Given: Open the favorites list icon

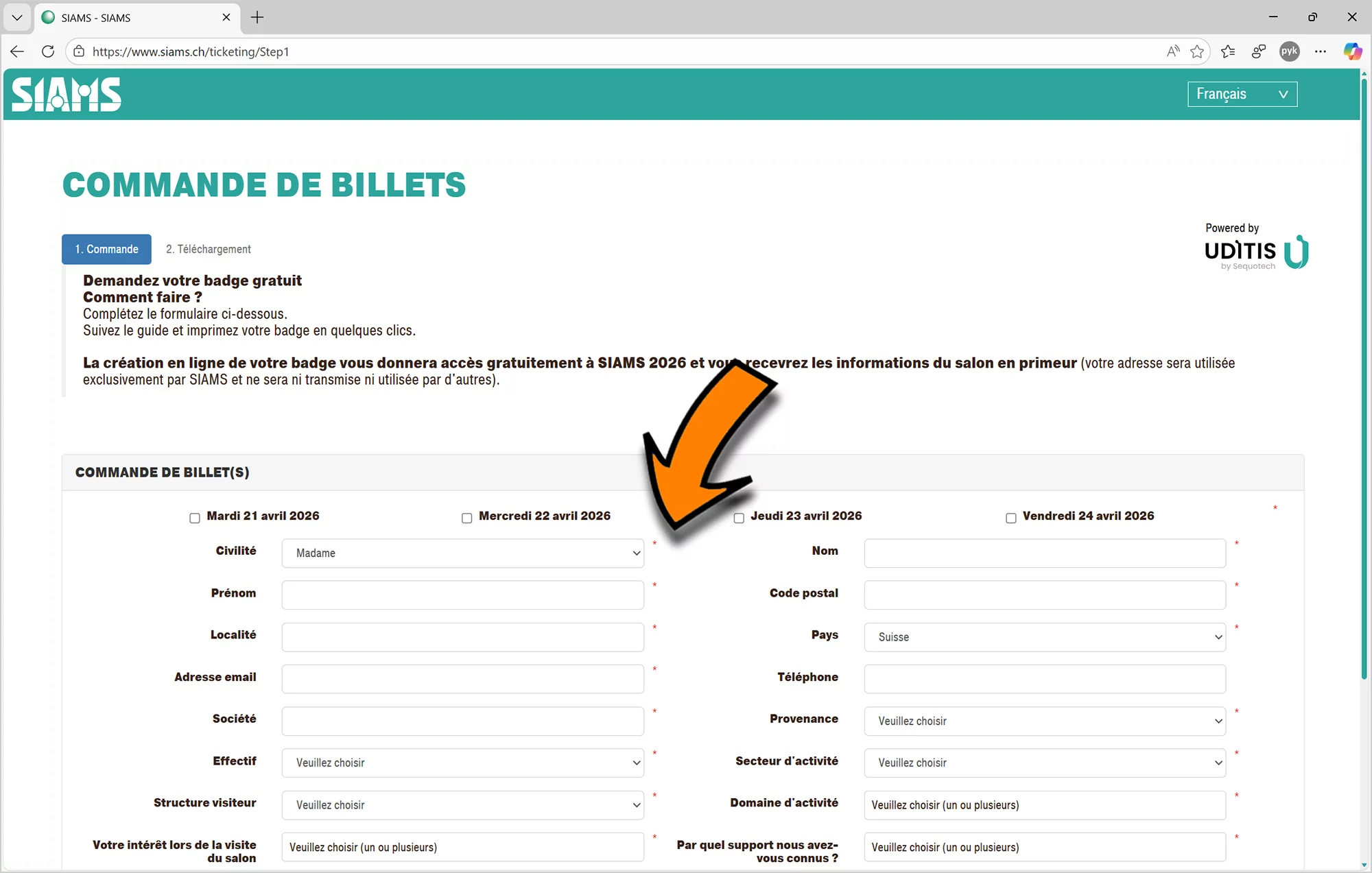Looking at the screenshot, I should (x=1228, y=51).
